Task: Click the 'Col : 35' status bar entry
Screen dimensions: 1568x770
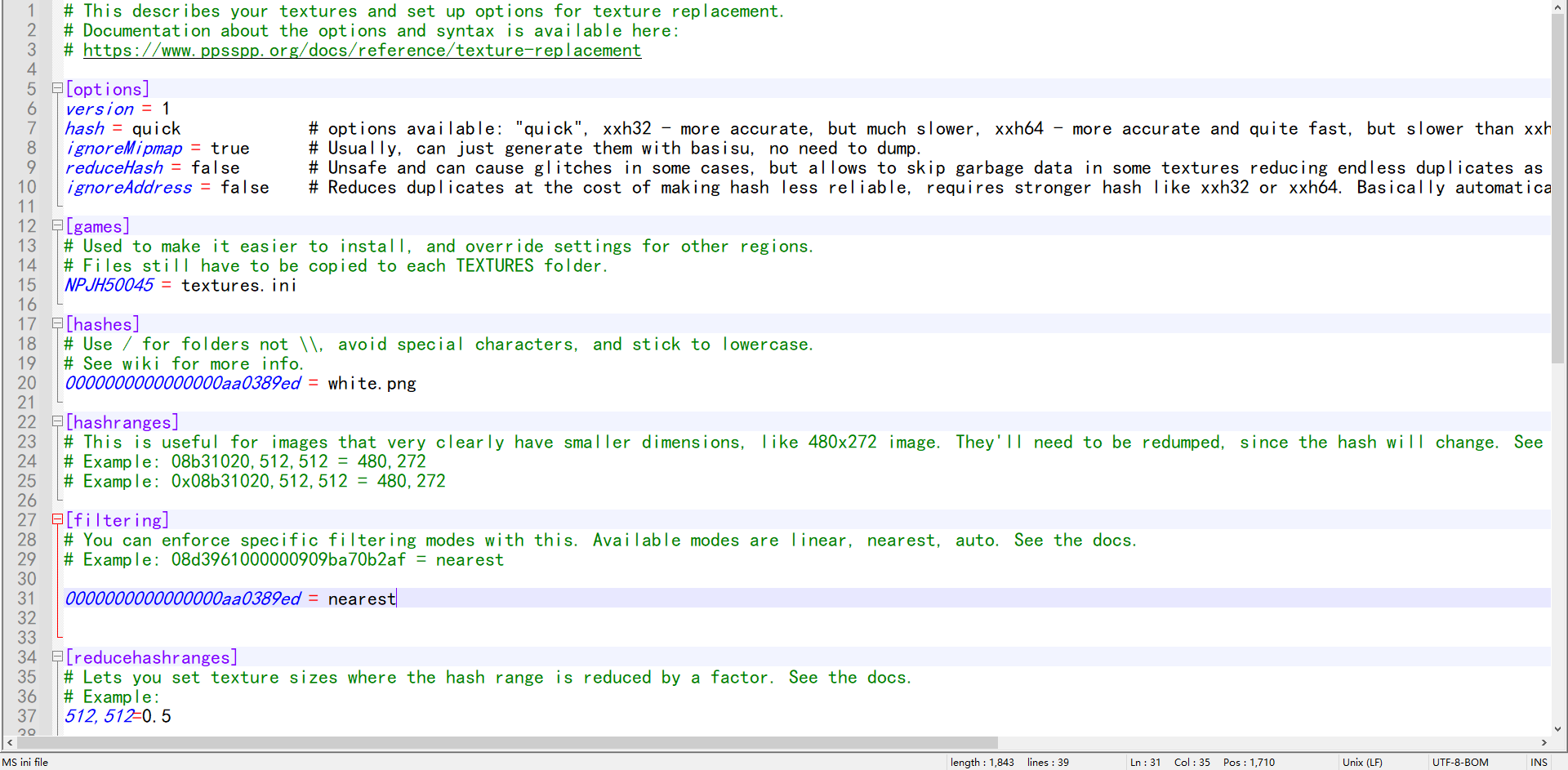Action: click(1192, 762)
